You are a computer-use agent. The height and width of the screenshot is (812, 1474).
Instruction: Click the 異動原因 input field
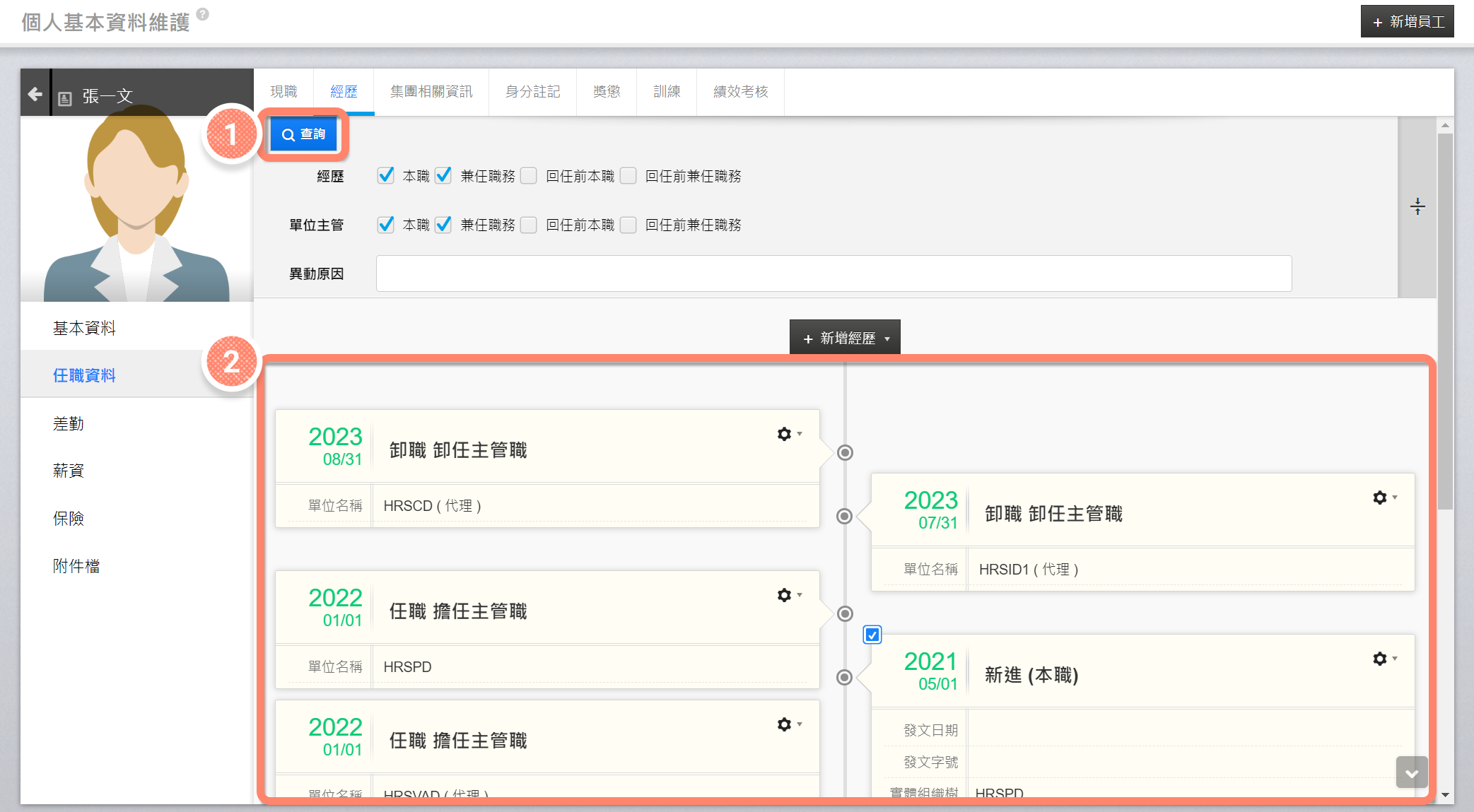click(x=833, y=273)
